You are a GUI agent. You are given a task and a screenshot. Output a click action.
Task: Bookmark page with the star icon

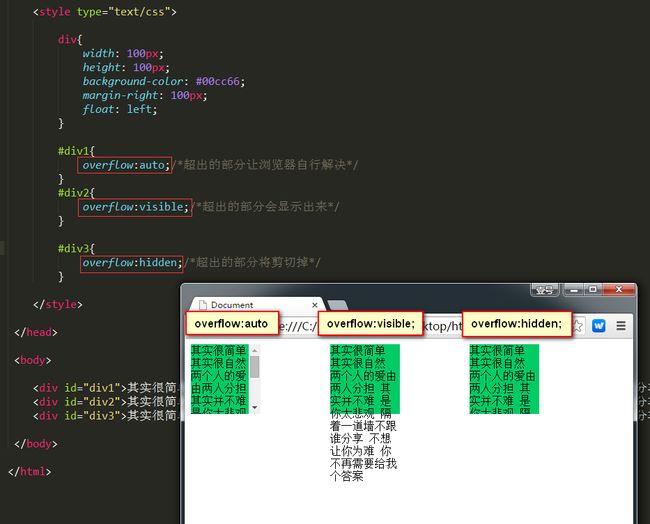578,326
